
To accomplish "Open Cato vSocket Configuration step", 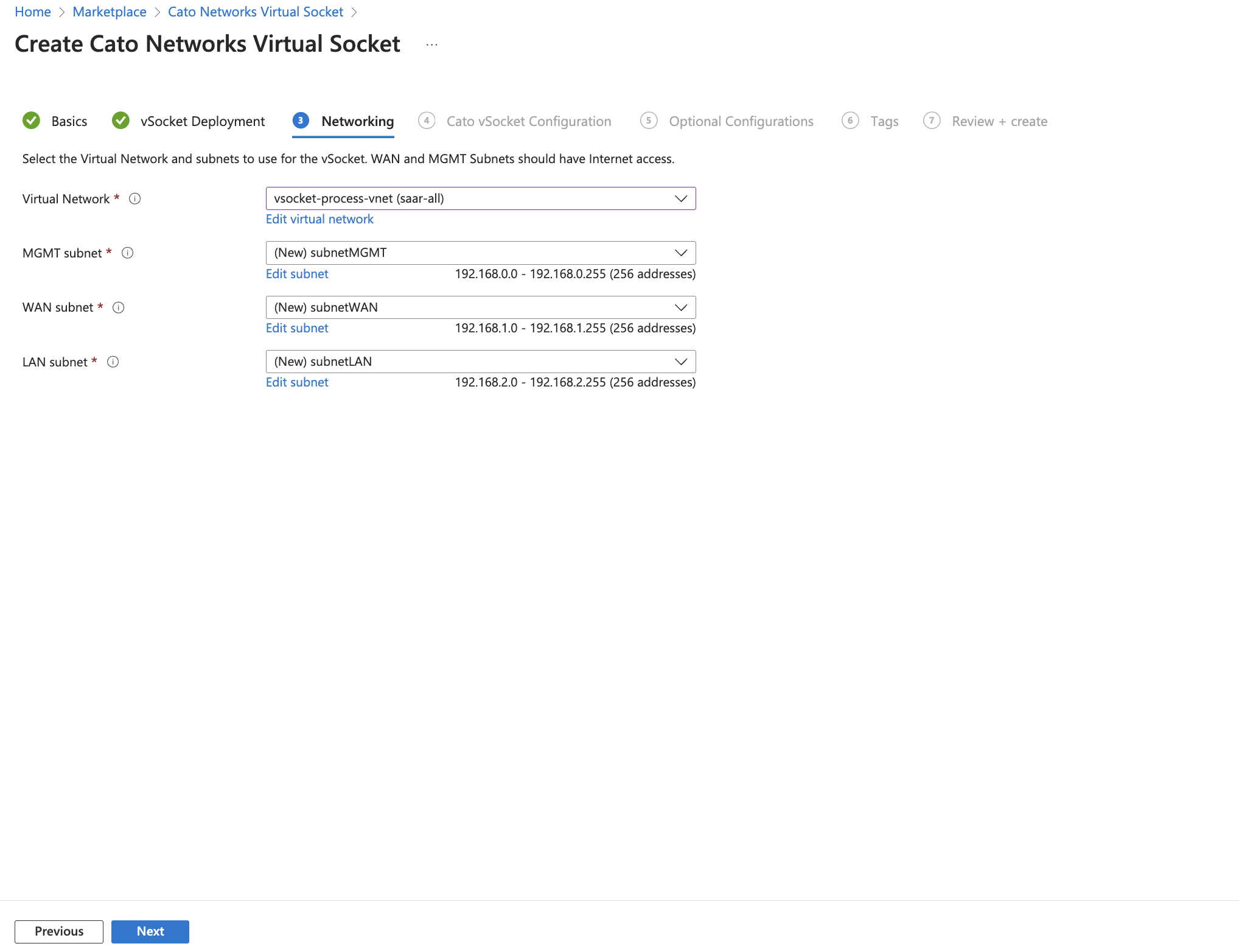I will pos(528,121).
